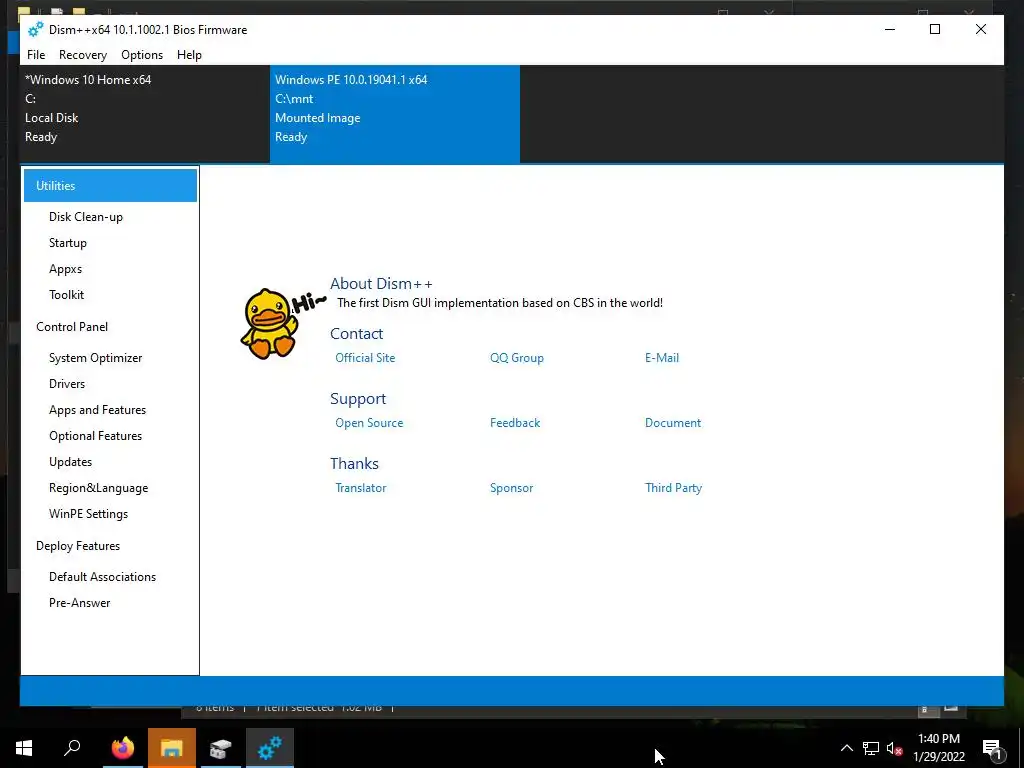Select the Utilities section header
This screenshot has width=1024, height=768.
click(x=110, y=185)
